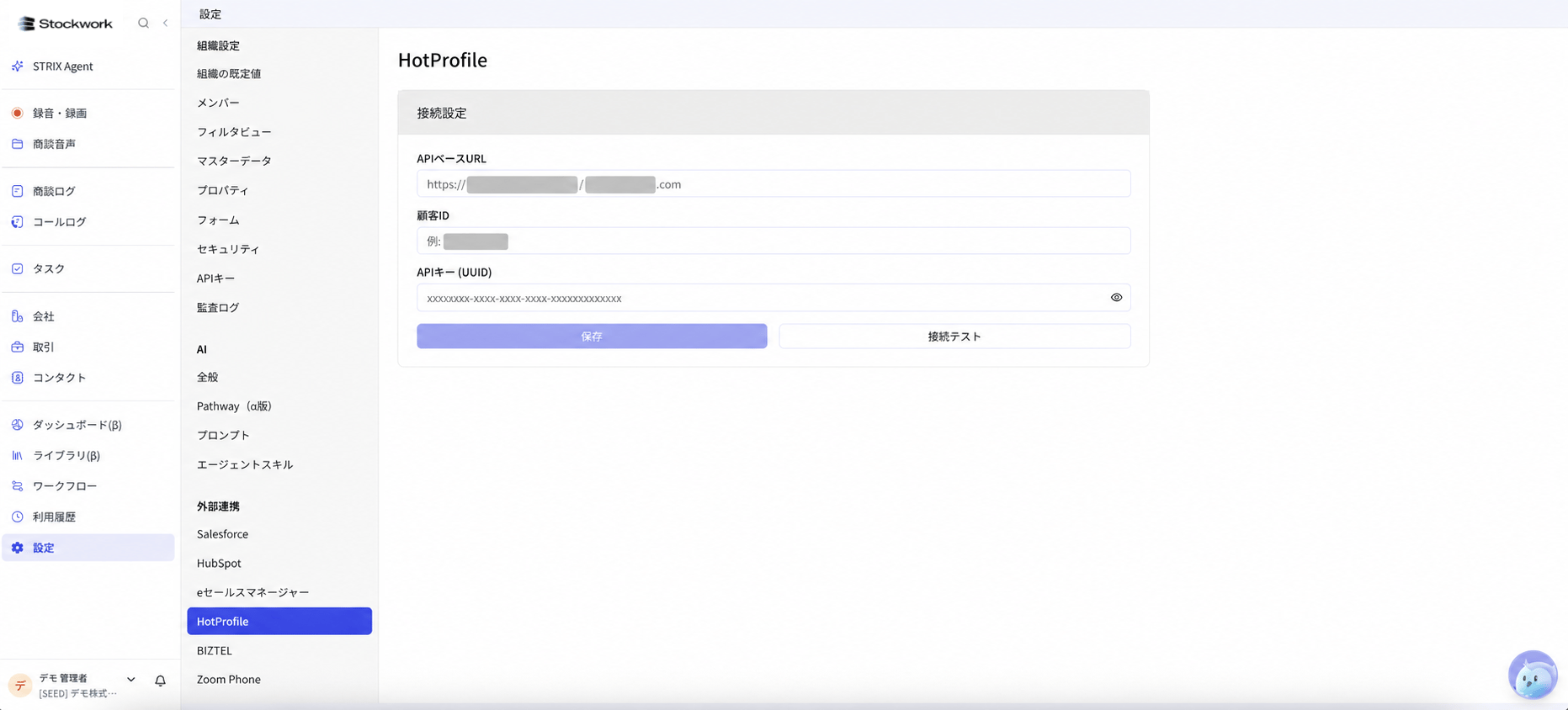
Task: Click the HotProfile page title
Action: coord(443,60)
